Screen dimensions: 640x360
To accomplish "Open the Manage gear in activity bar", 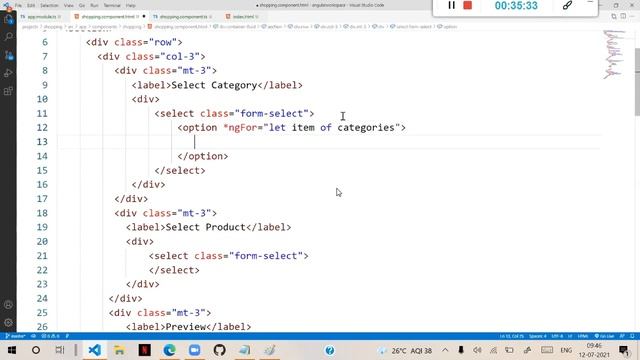I will pyautogui.click(x=8, y=323).
